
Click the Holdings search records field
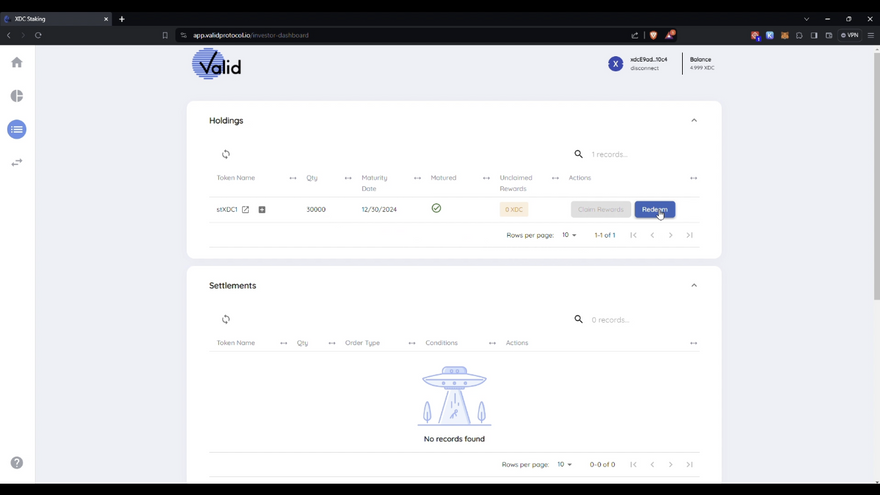click(x=630, y=155)
